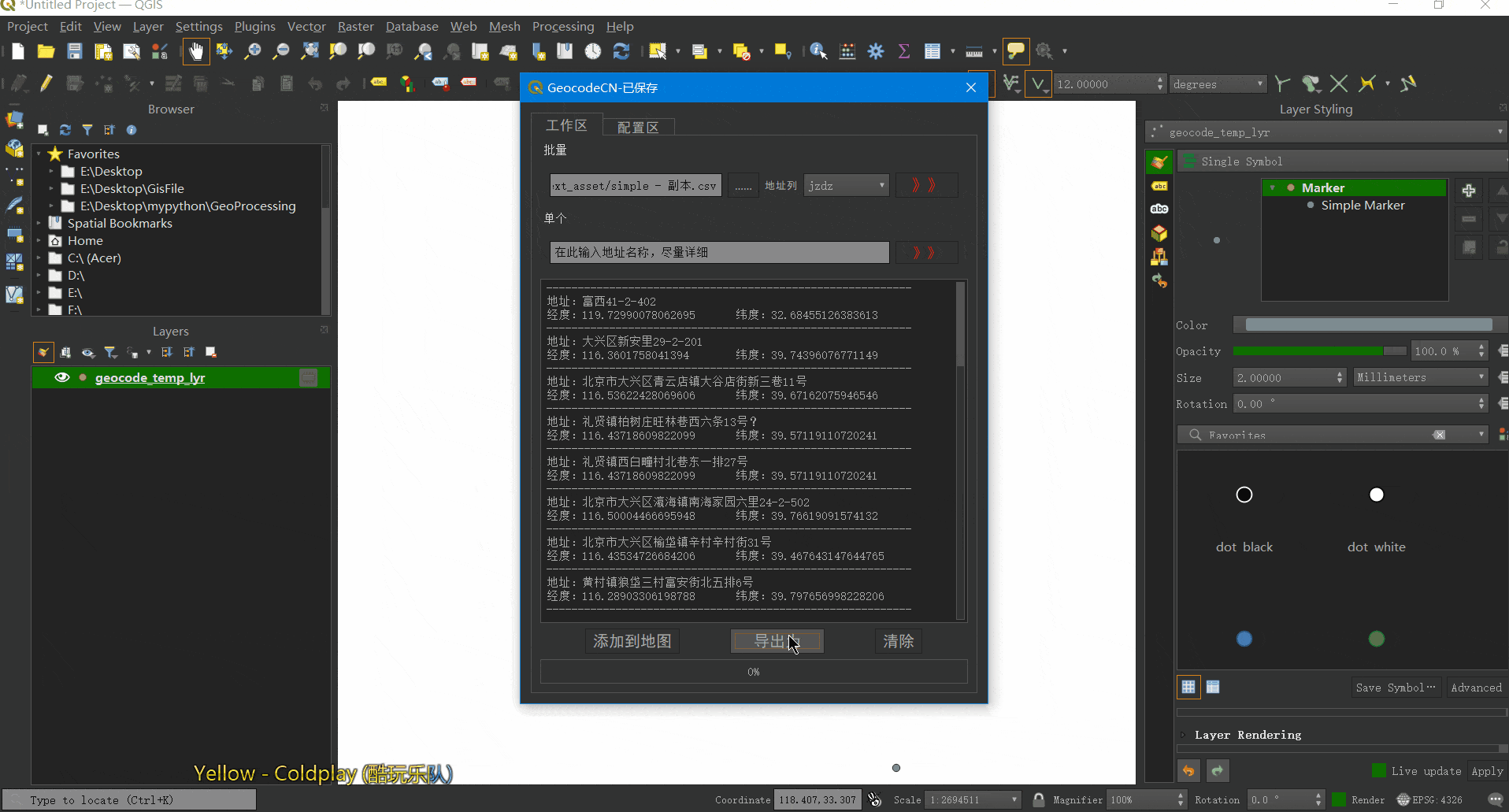
Task: Open the Millimeters size unit dropdown
Action: pyautogui.click(x=1421, y=378)
